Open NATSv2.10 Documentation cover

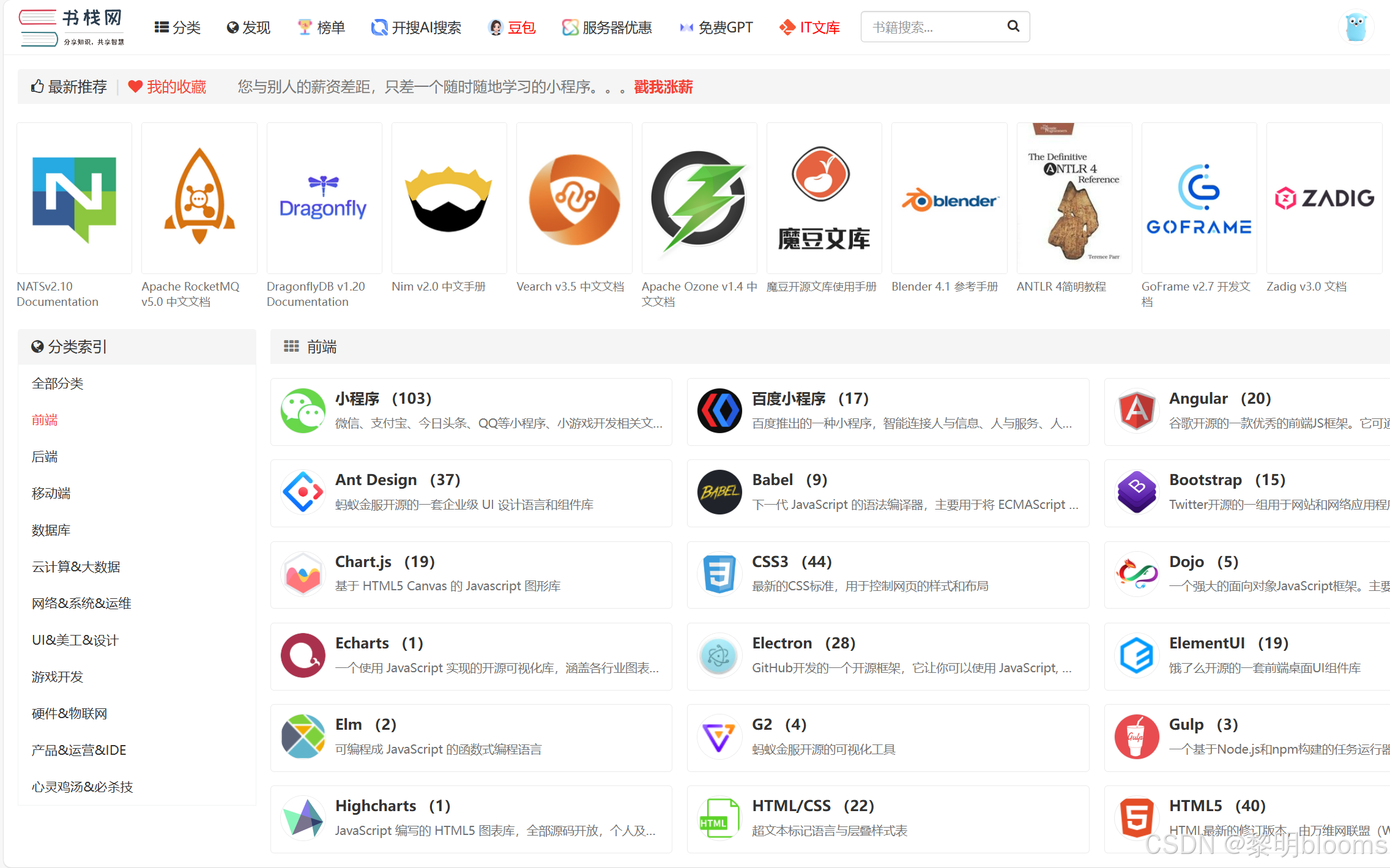coord(74,198)
